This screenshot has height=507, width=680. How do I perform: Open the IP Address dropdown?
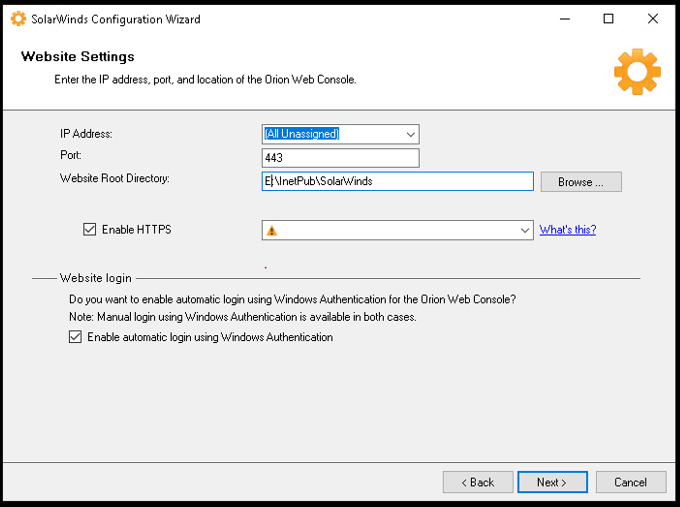coord(340,134)
